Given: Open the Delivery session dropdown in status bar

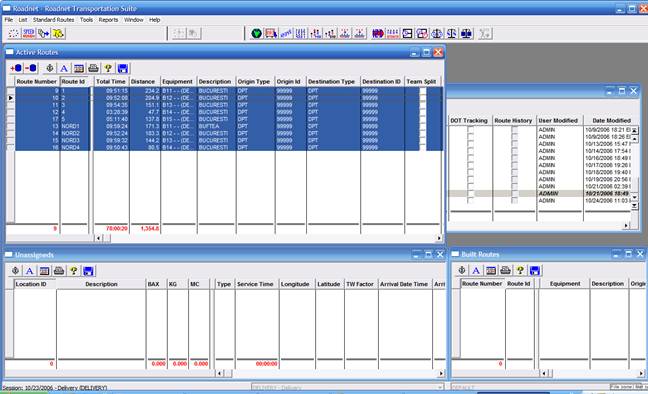Looking at the screenshot, I should pos(440,387).
